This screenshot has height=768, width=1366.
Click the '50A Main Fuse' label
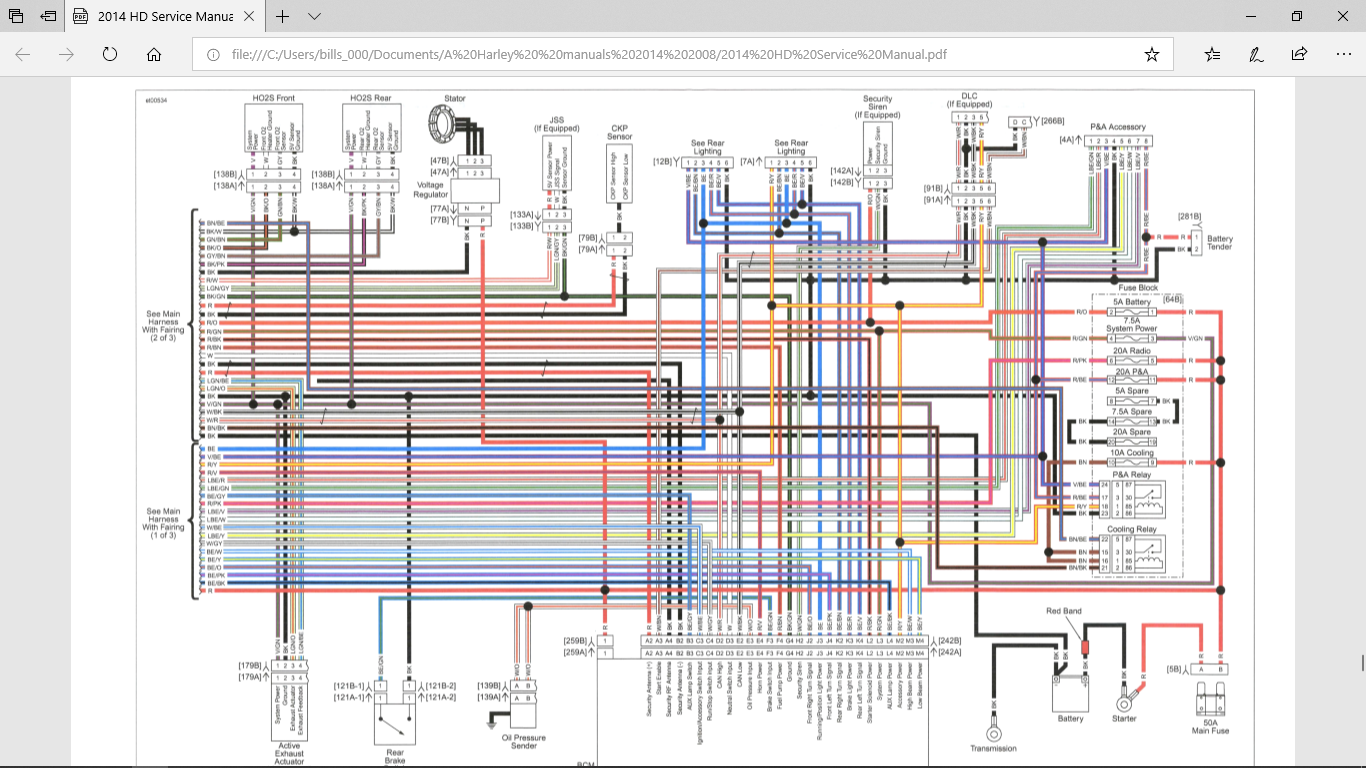pyautogui.click(x=1209, y=726)
